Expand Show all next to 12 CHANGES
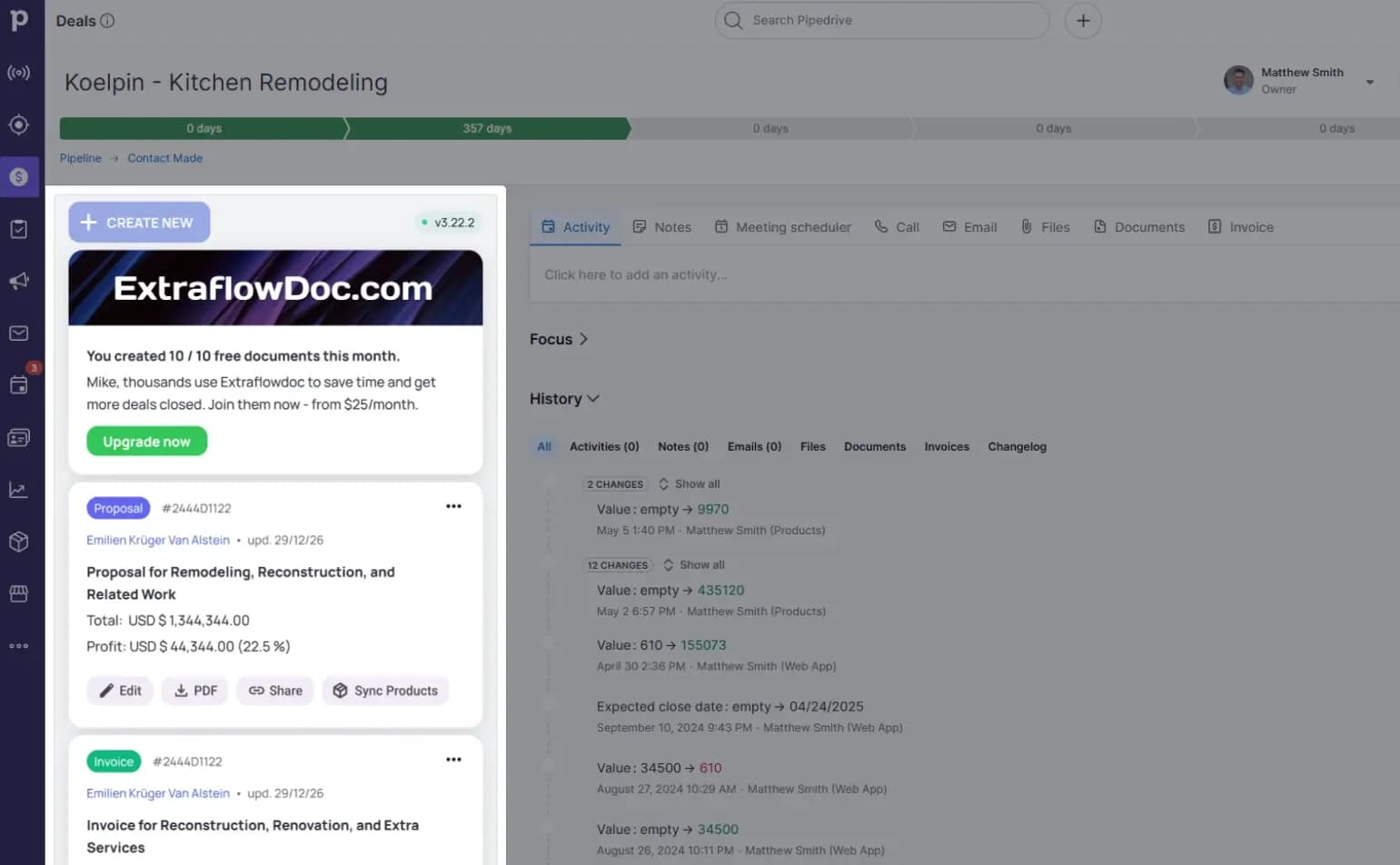Screen dimensions: 1400x865 [x=693, y=565]
